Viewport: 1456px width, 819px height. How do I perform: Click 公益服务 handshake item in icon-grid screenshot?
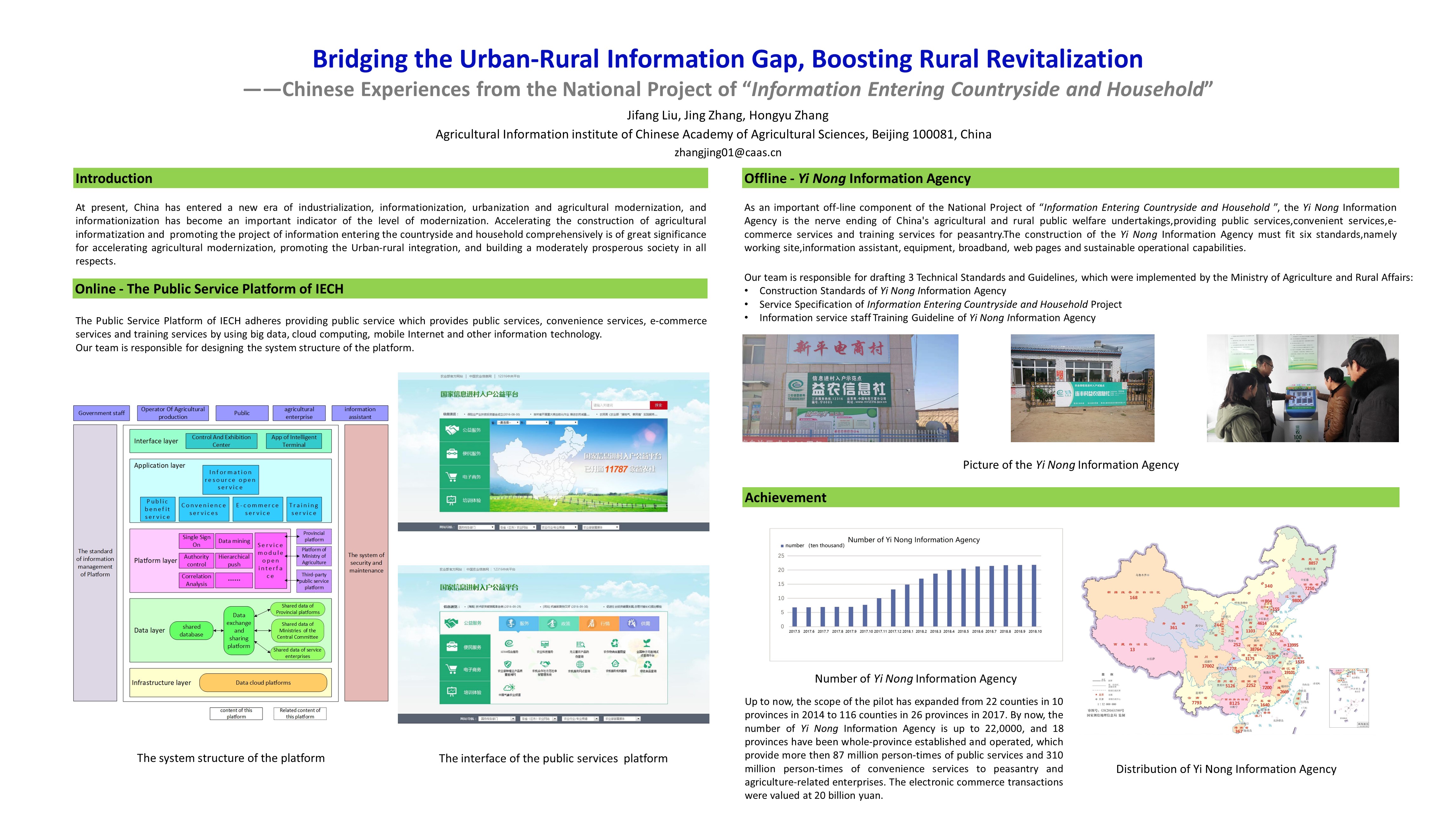tap(465, 623)
